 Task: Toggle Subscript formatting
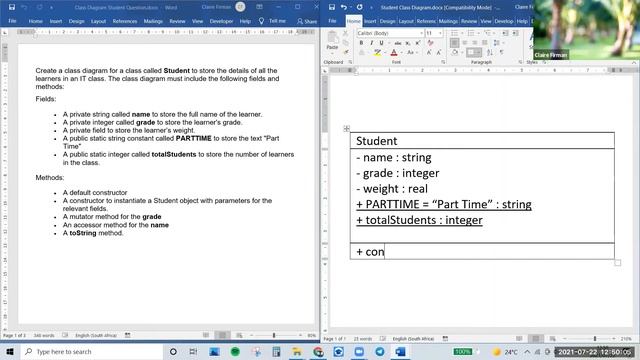coord(408,43)
